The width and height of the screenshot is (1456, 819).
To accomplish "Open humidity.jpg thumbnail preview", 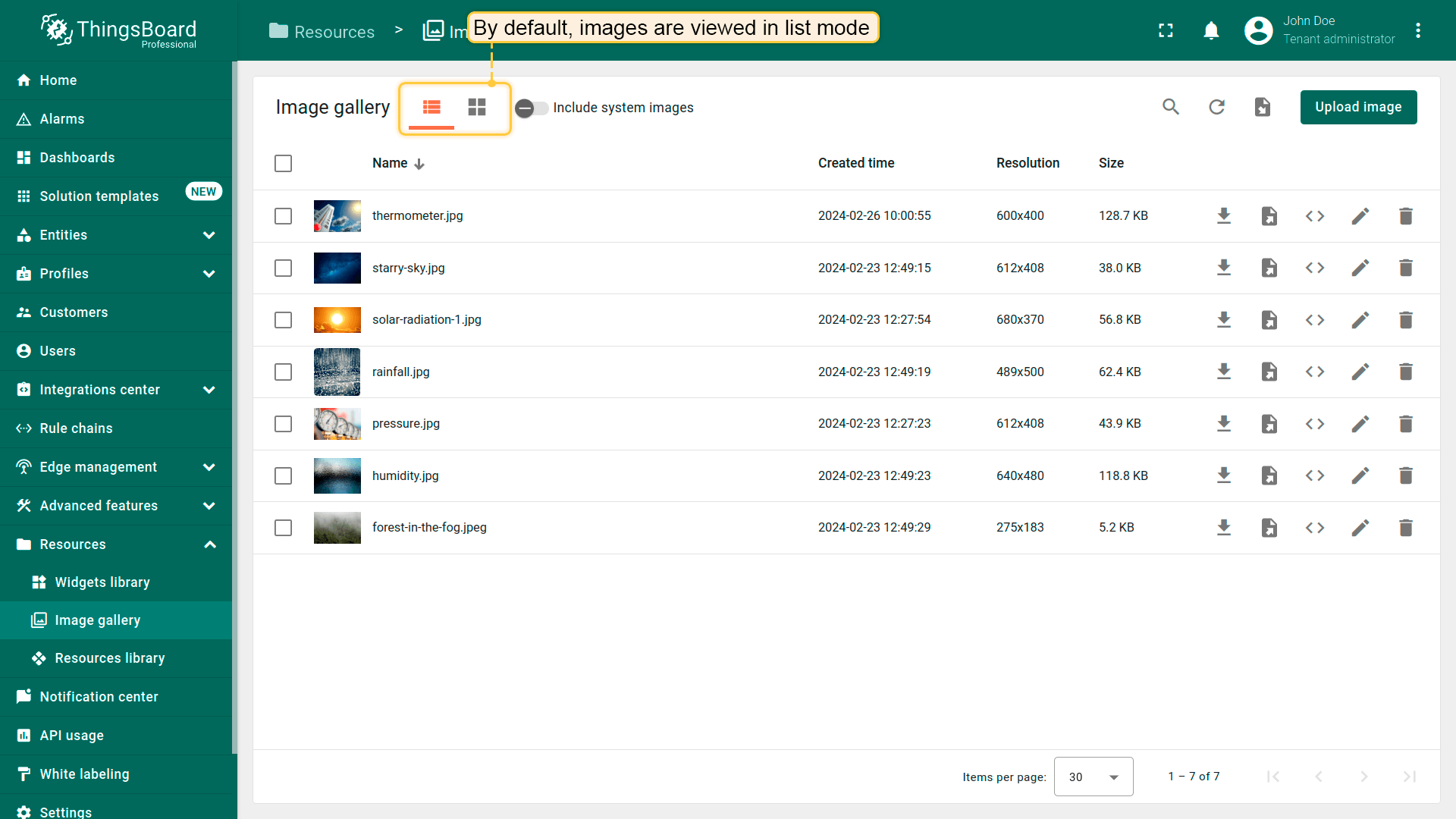I will tap(337, 476).
